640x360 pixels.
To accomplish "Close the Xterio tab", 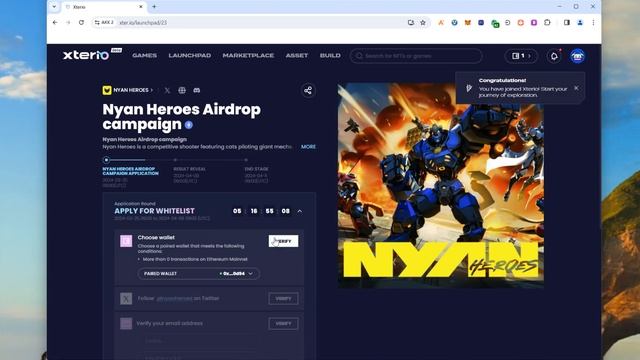I will pyautogui.click(x=140, y=7).
